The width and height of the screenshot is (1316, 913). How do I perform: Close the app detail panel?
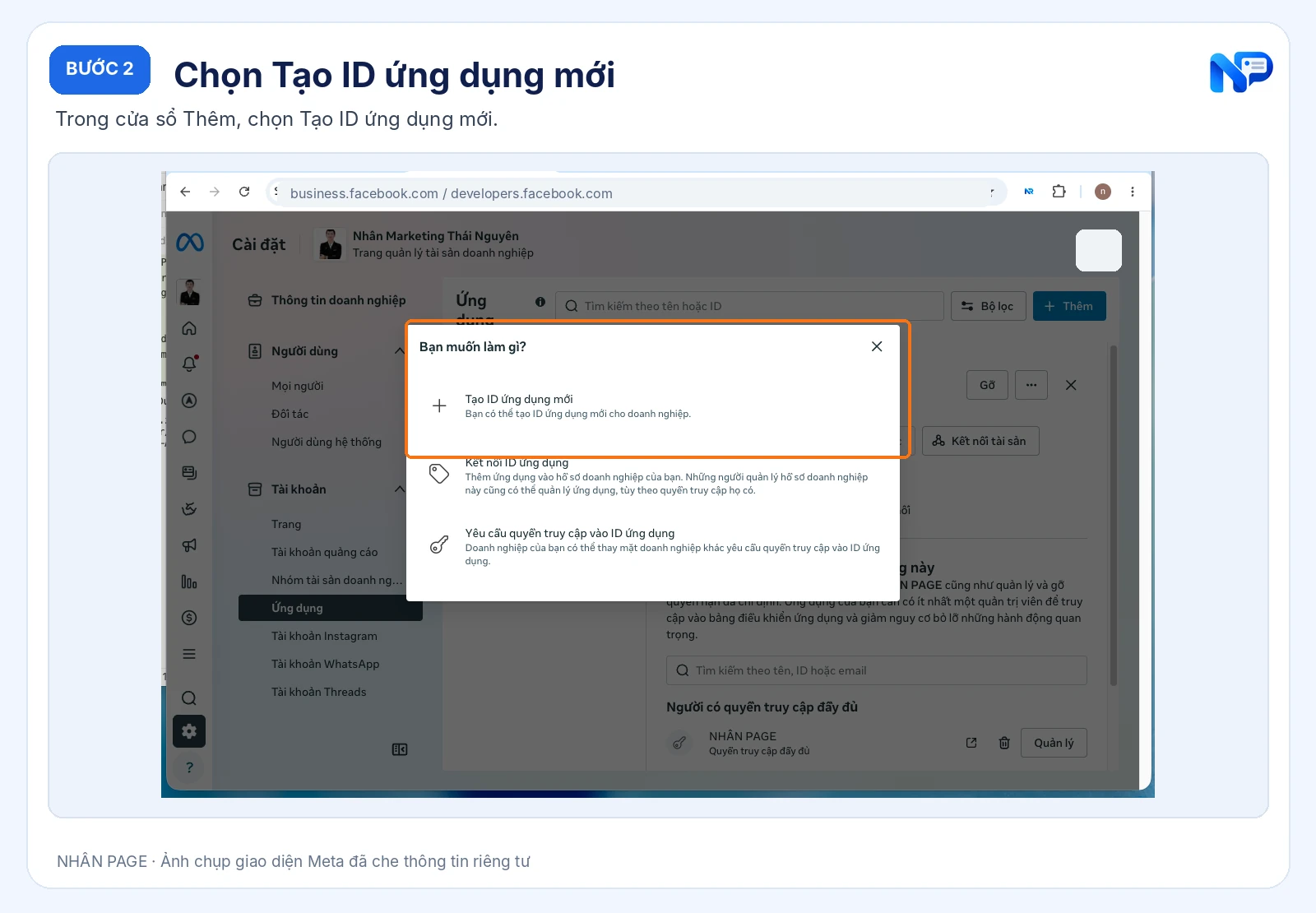click(1071, 385)
